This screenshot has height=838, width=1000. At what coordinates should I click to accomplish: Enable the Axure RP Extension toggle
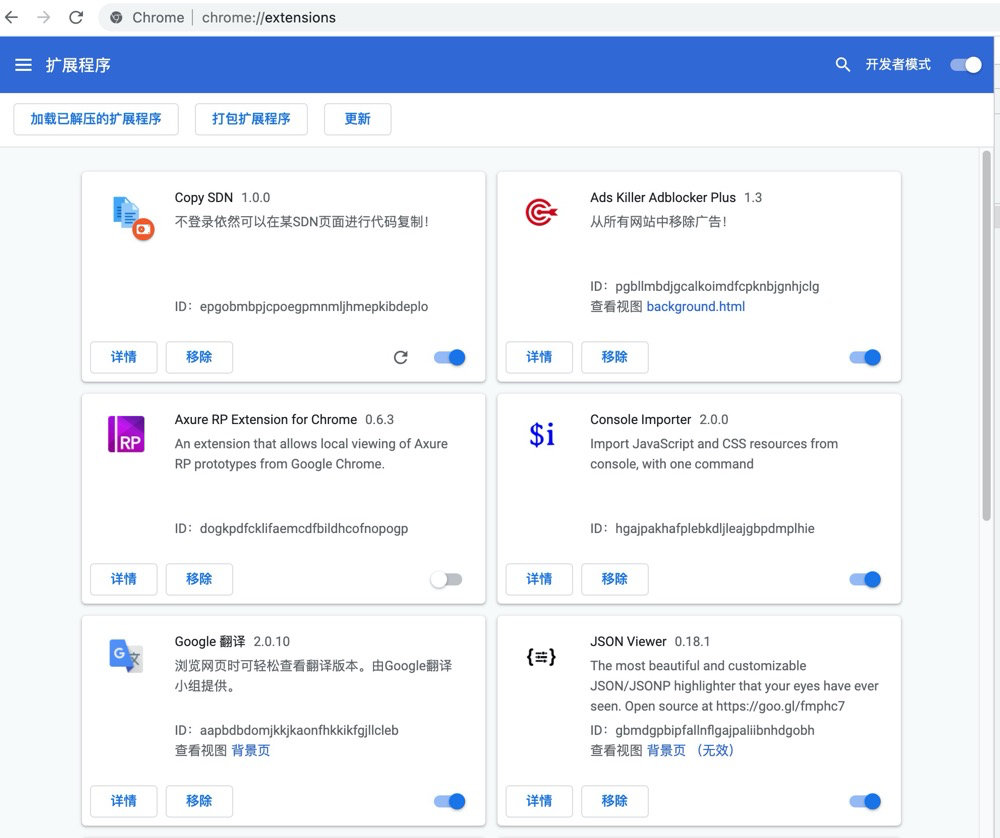coord(446,579)
